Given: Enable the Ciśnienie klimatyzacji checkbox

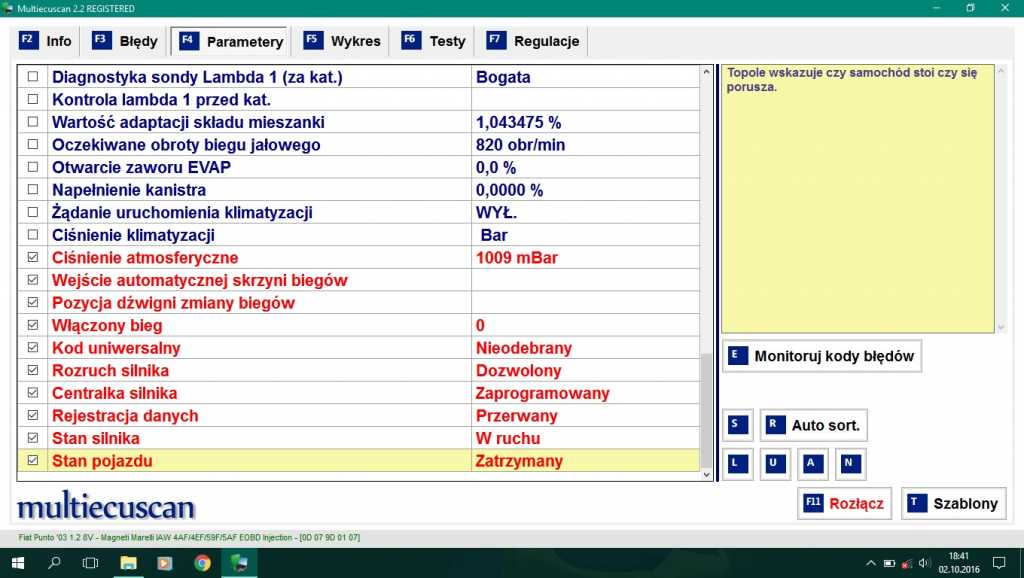Looking at the screenshot, I should coord(33,235).
